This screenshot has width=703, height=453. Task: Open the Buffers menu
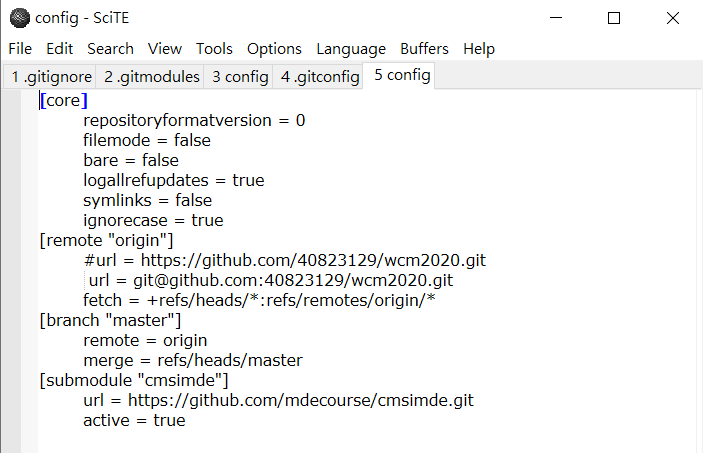point(424,48)
